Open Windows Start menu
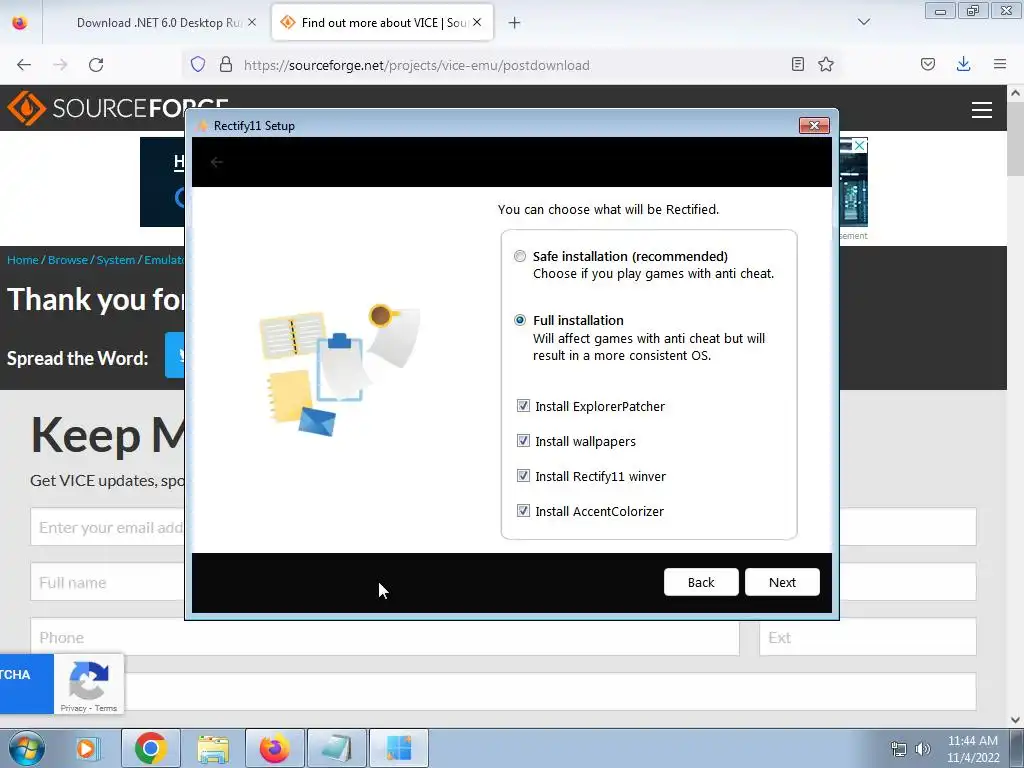The image size is (1024, 768). pyautogui.click(x=27, y=748)
